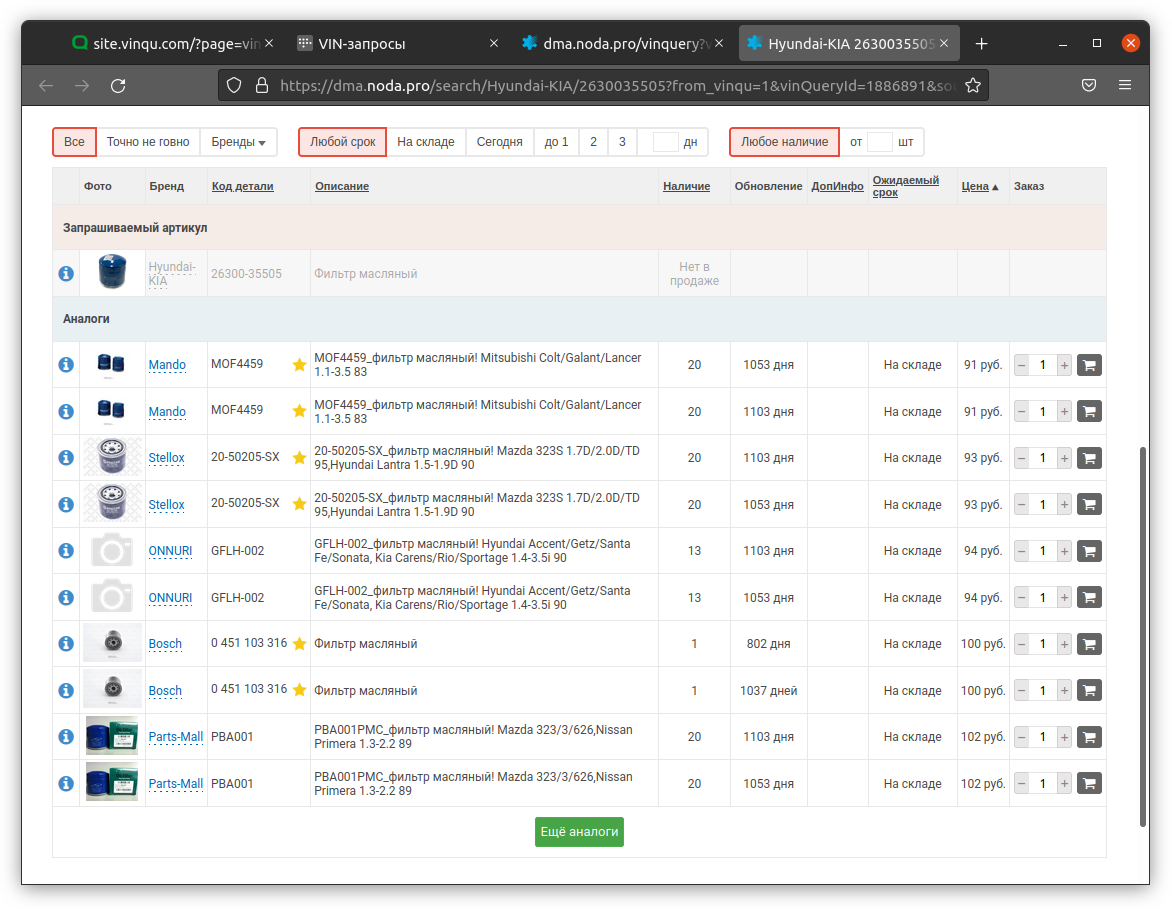Image resolution: width=1172 pixels, height=909 pixels.
Task: Open Parts-Mall link in 1103 дня row
Action: pos(175,736)
